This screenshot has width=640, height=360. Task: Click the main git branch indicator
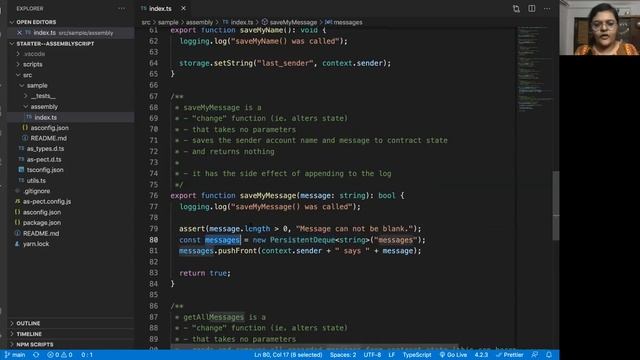coord(15,355)
